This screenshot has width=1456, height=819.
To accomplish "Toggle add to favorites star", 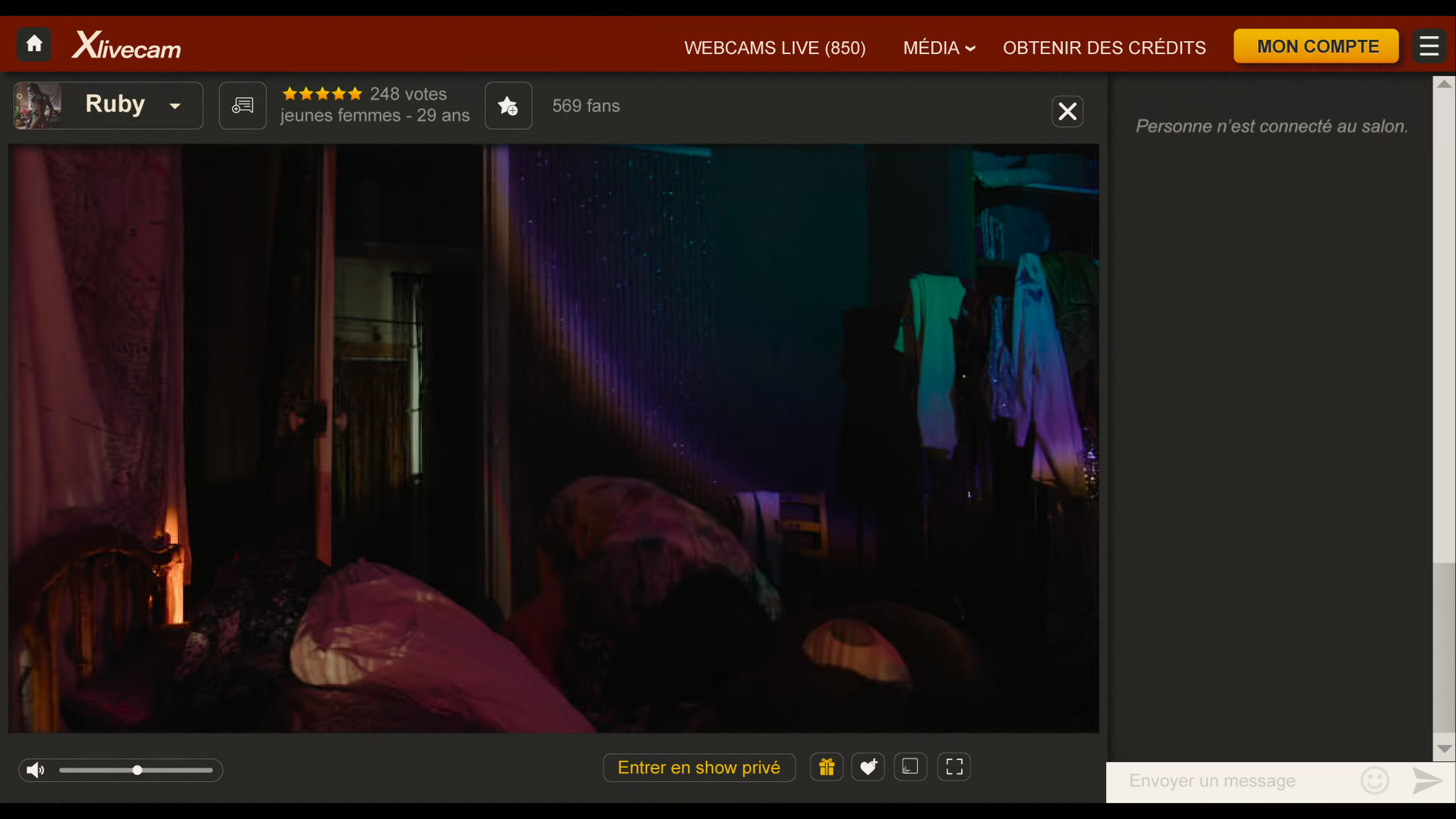I will [x=508, y=106].
